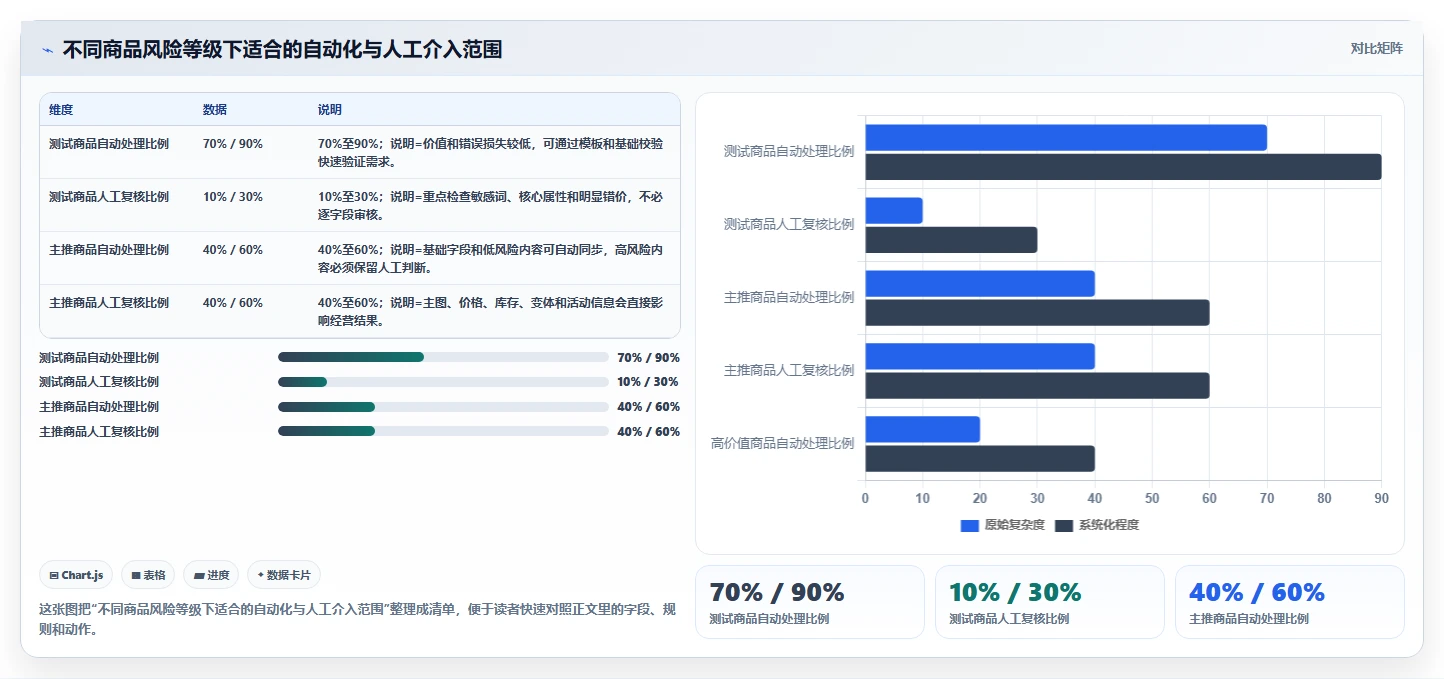Open the 70% / 90% data card
Screen dimensions: 1444x679
(x=810, y=602)
